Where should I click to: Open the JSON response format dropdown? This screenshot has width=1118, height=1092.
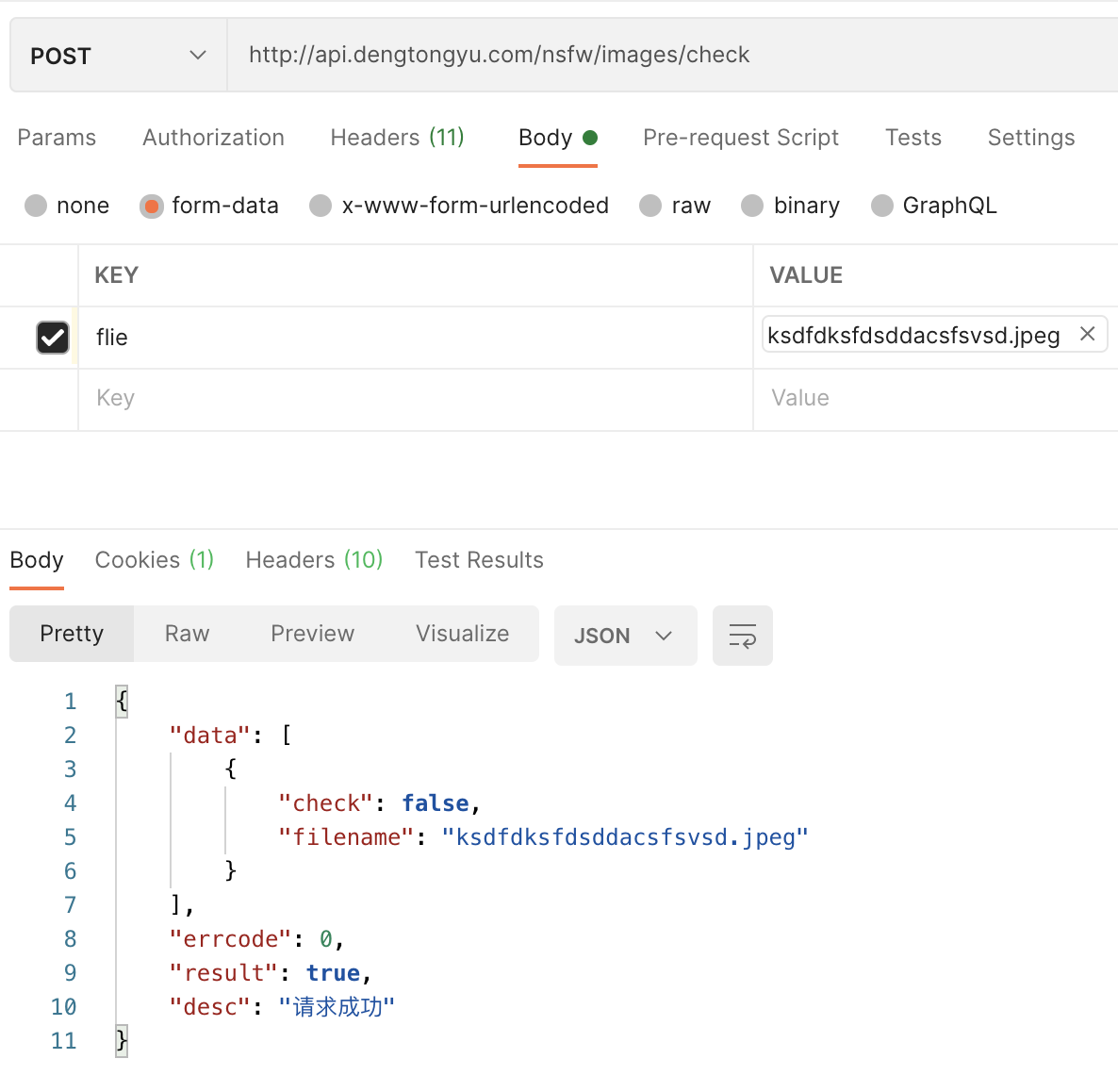click(x=625, y=635)
